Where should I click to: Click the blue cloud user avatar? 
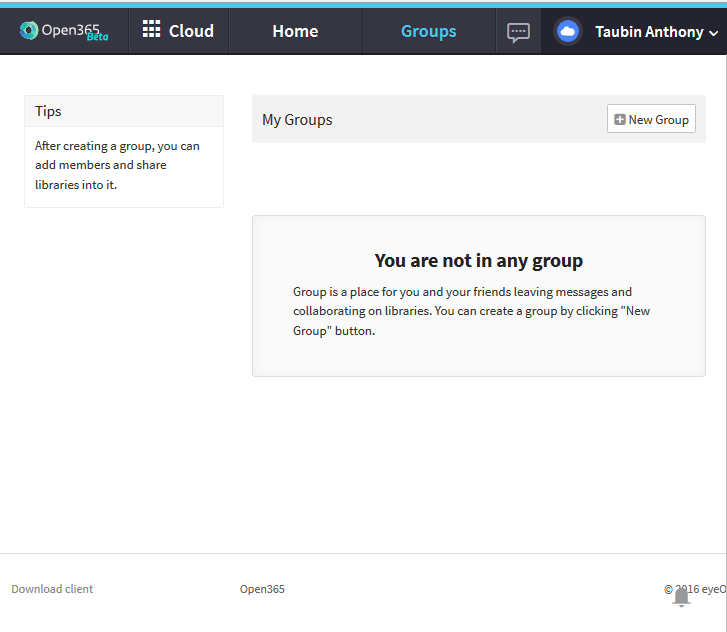(x=568, y=32)
